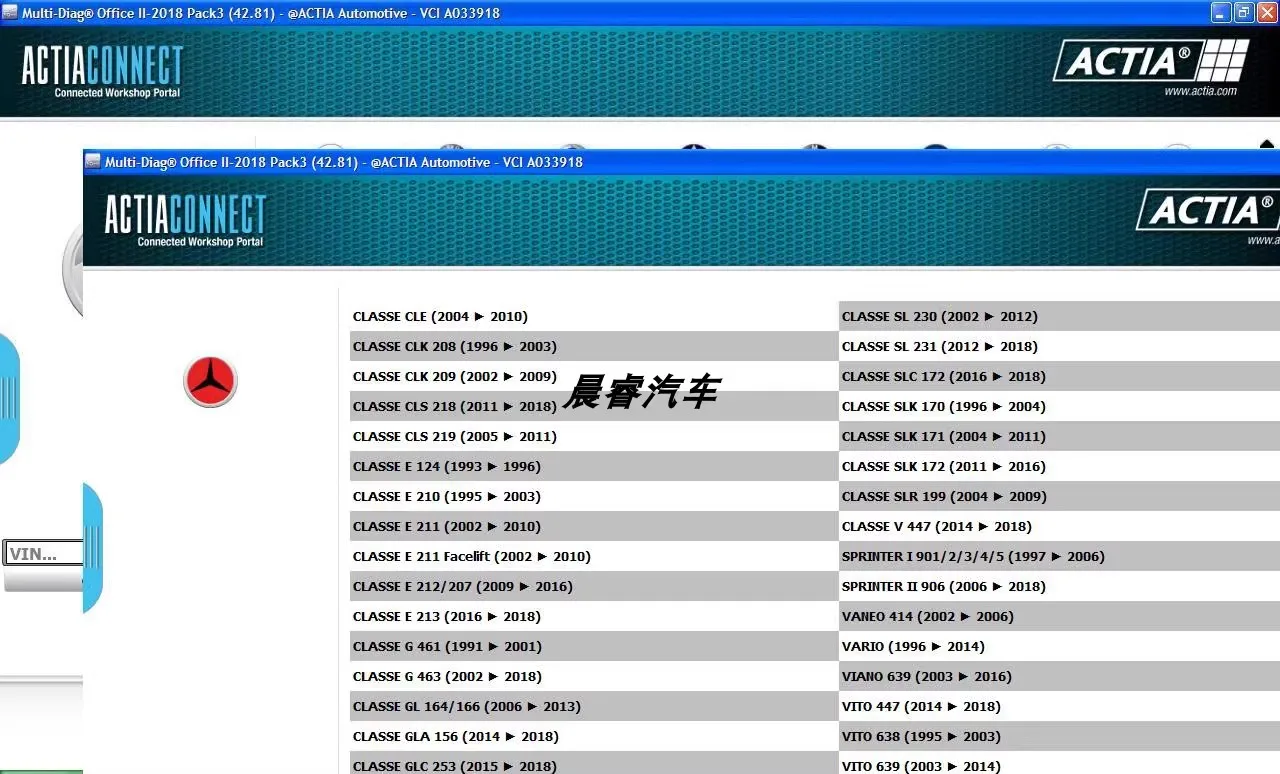1280x774 pixels.
Task: Select VITO 447 (2014 ► 2018)
Action: (1059, 706)
